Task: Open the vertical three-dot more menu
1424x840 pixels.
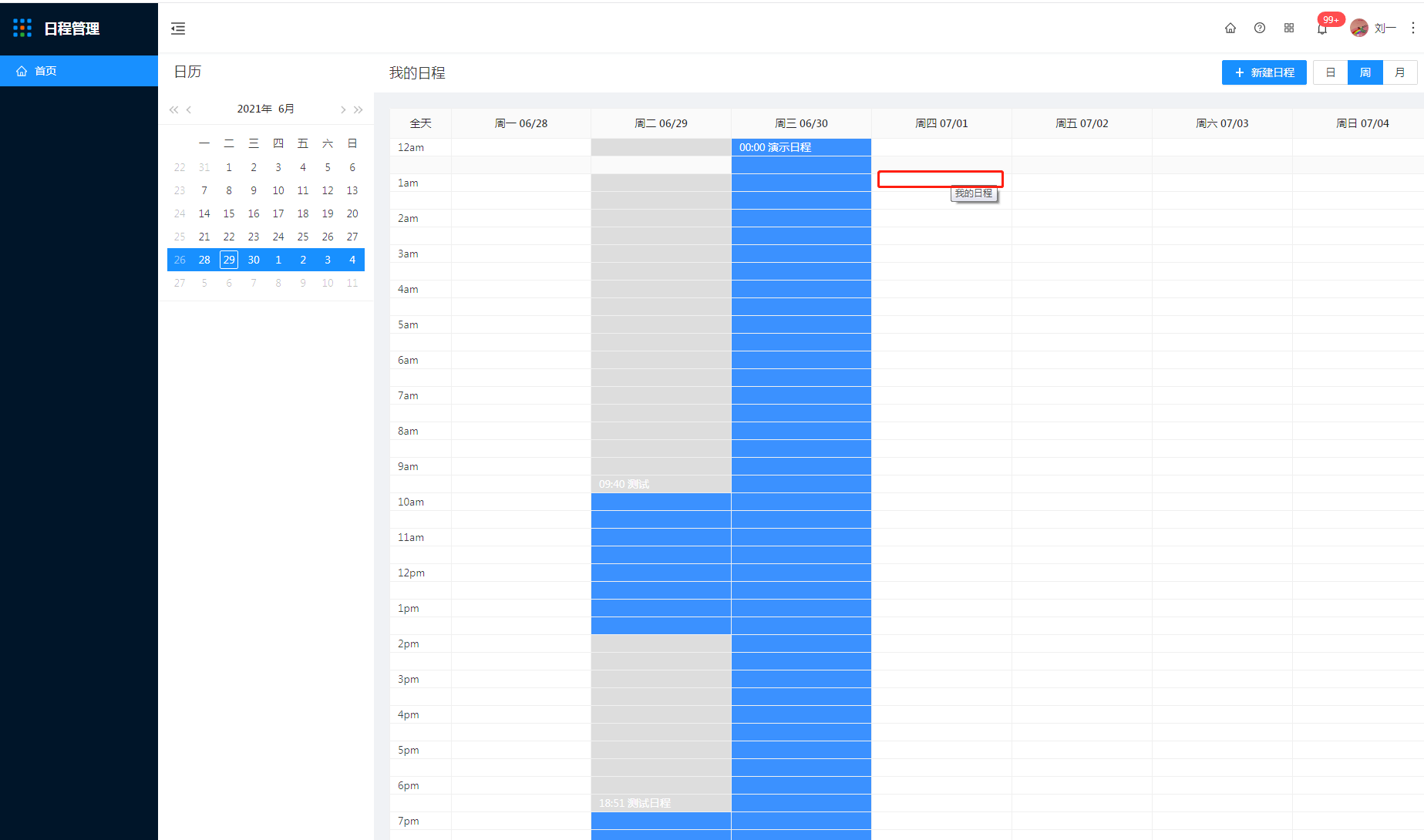Action: pyautogui.click(x=1412, y=28)
